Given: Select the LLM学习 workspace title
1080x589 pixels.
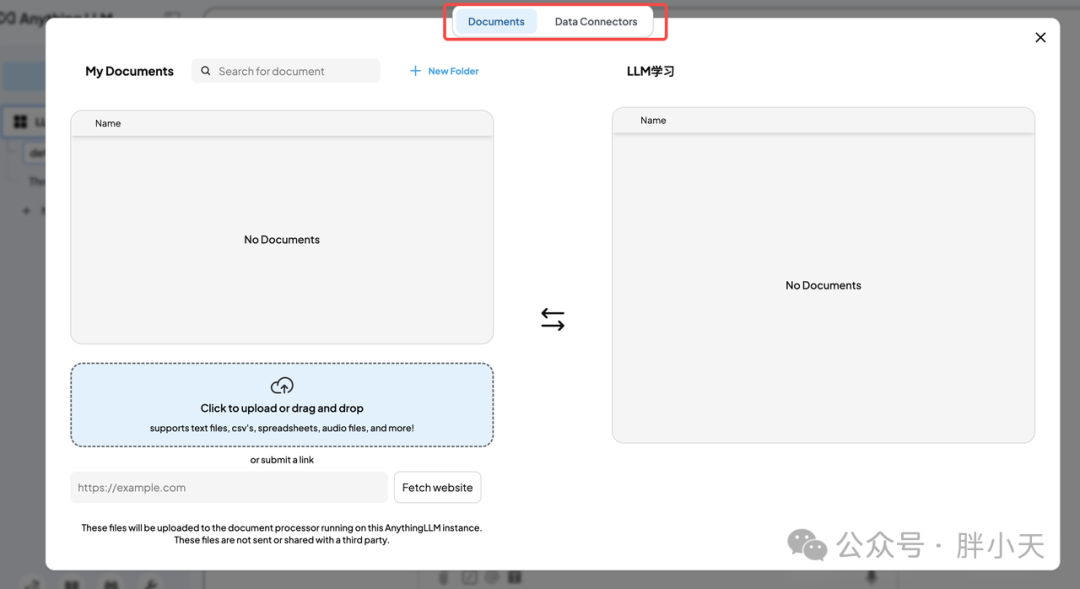Looking at the screenshot, I should pyautogui.click(x=650, y=71).
